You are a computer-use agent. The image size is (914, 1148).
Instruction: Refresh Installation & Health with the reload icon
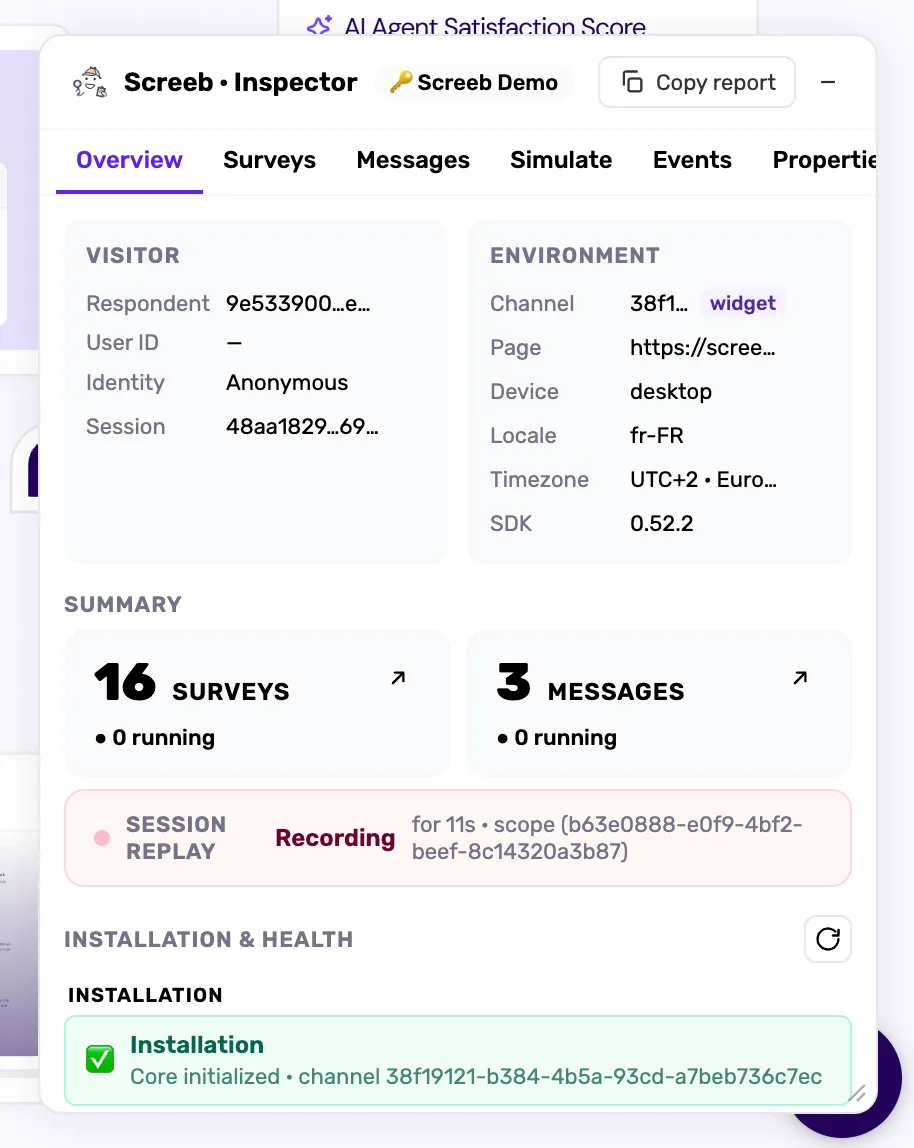[828, 939]
